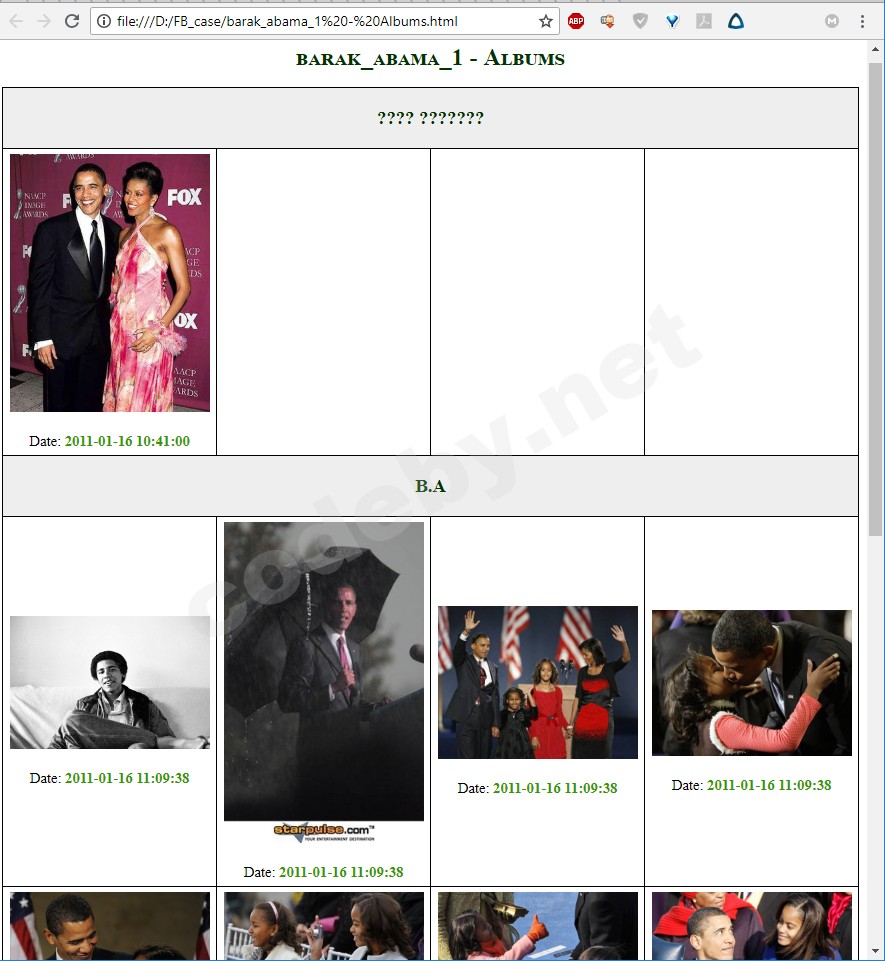Open the umbrella-in-rain photo
The width and height of the screenshot is (885, 961).
324,671
